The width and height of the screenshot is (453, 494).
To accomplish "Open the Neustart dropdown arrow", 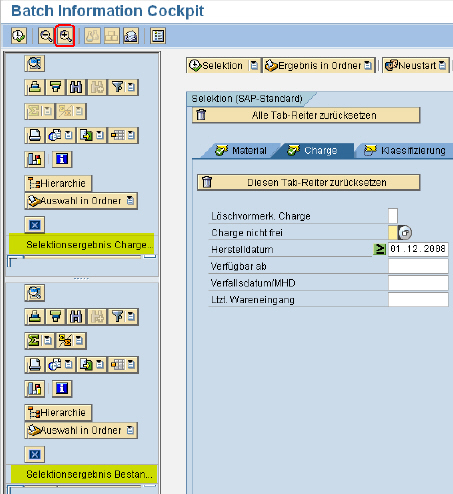I will coord(442,65).
